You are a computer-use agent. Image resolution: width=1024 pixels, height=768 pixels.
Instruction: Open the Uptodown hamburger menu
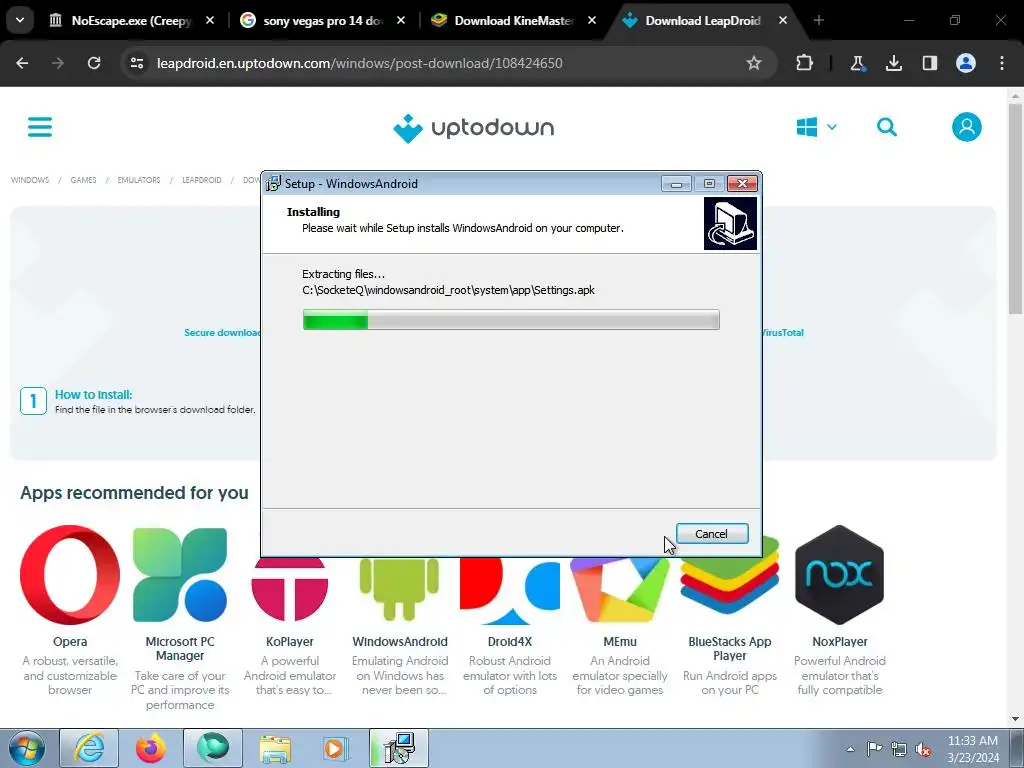(x=40, y=127)
